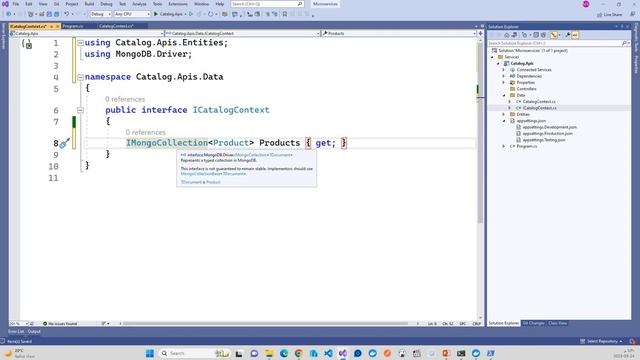Click the Windows Start button
Screen dimensions: 640x360
pos(150,353)
